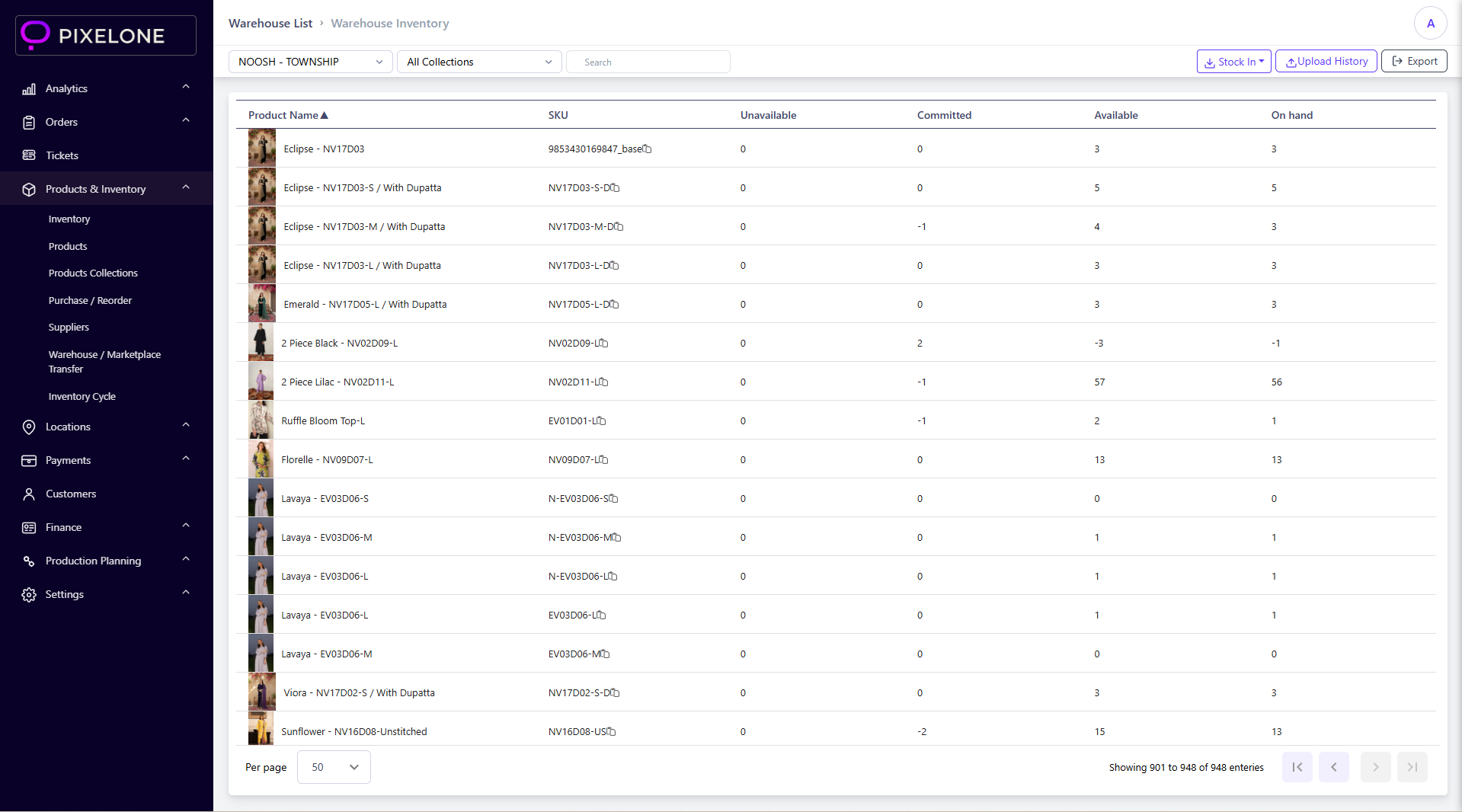Collapse the Products & Inventory section chevron
This screenshot has width=1462, height=812.
click(186, 188)
